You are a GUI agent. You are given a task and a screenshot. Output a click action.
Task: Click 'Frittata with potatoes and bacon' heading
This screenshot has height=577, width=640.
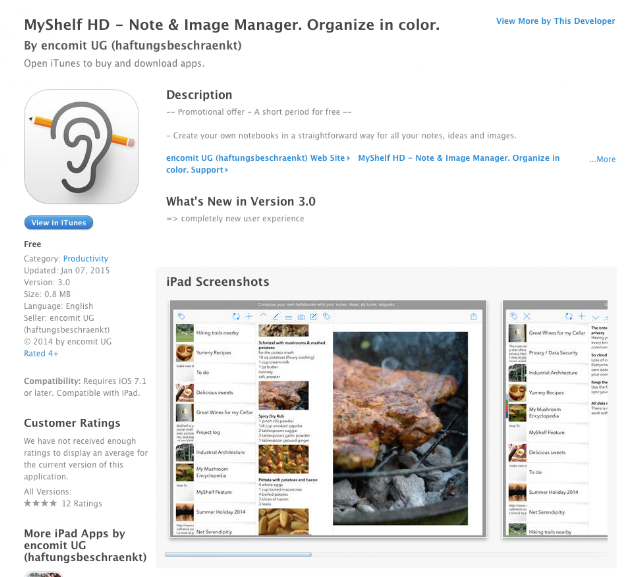click(x=288, y=480)
